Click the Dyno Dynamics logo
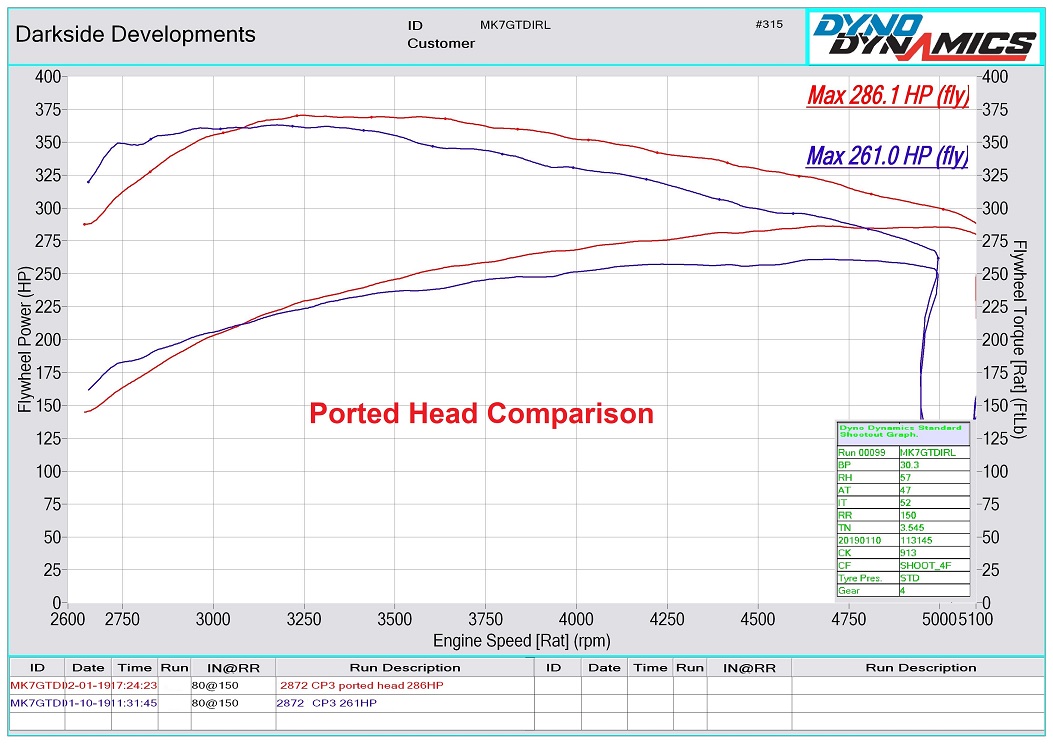The image size is (1053, 744). (925, 36)
